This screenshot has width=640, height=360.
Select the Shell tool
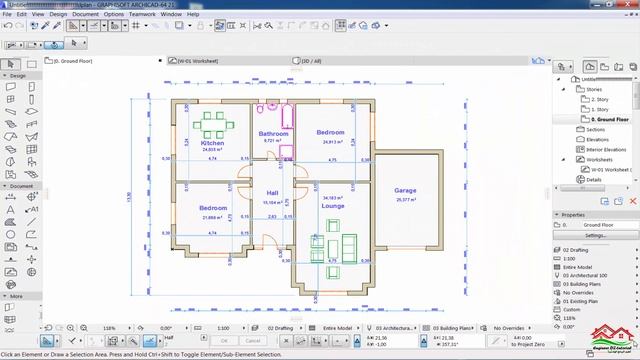point(31,137)
